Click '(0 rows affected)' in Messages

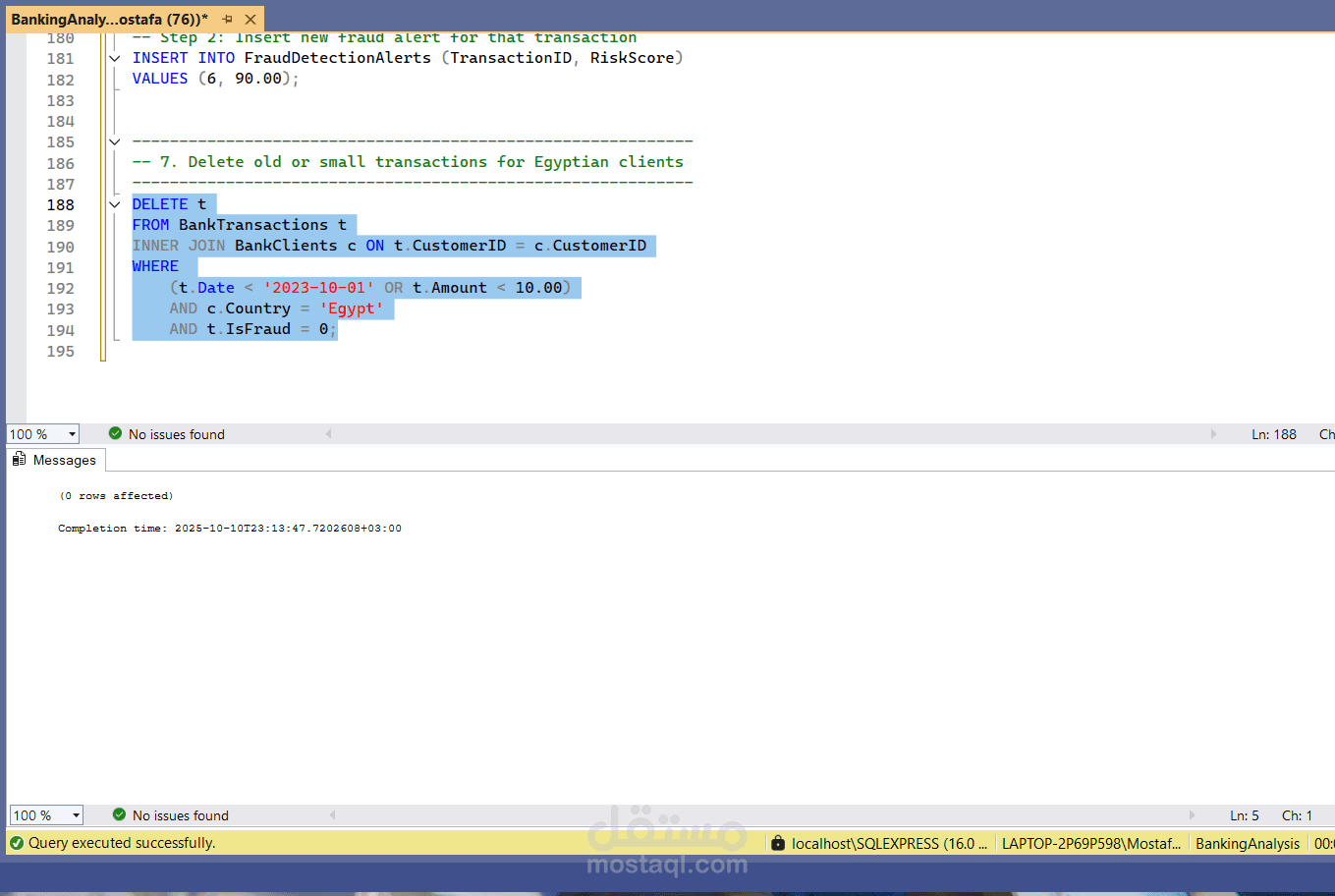pos(116,496)
